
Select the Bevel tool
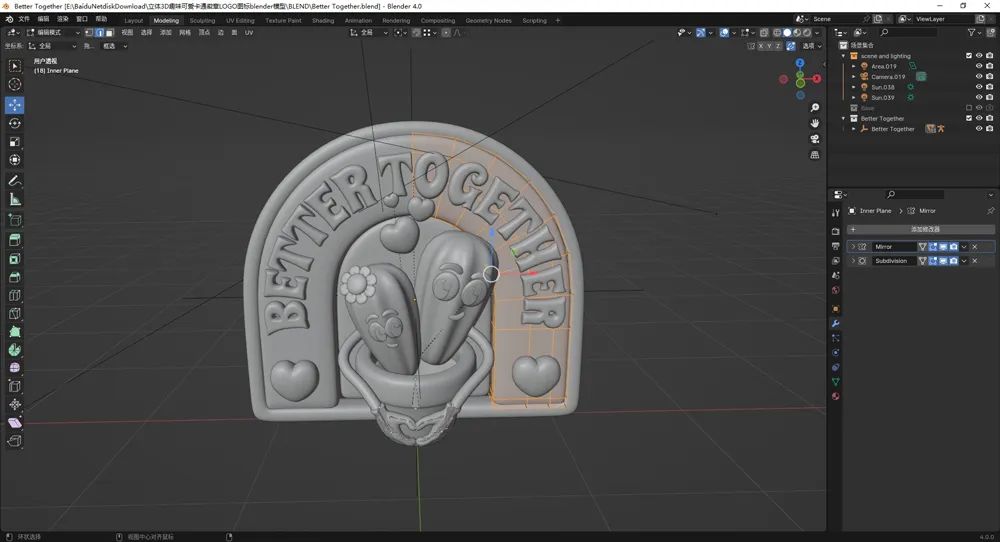15,277
